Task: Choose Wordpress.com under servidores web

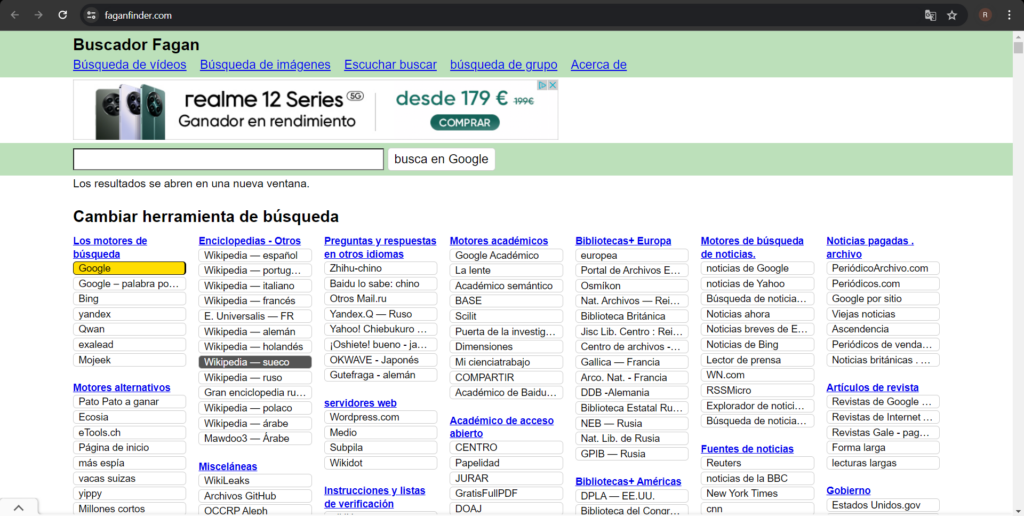Action: click(381, 417)
